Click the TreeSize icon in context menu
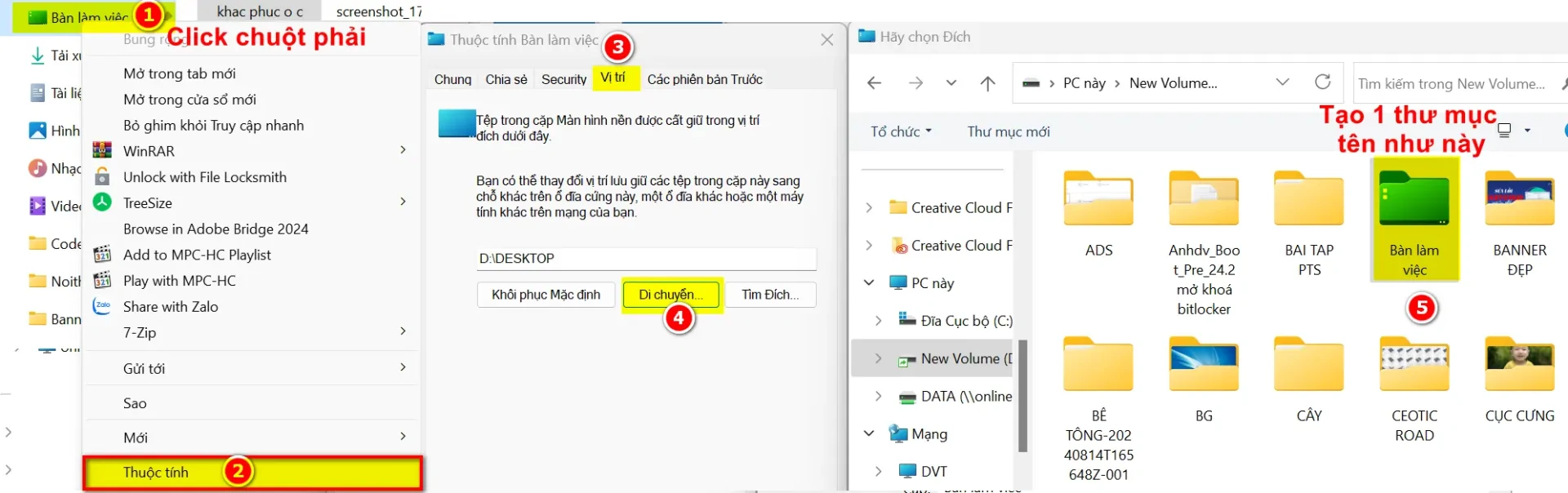 [x=102, y=202]
